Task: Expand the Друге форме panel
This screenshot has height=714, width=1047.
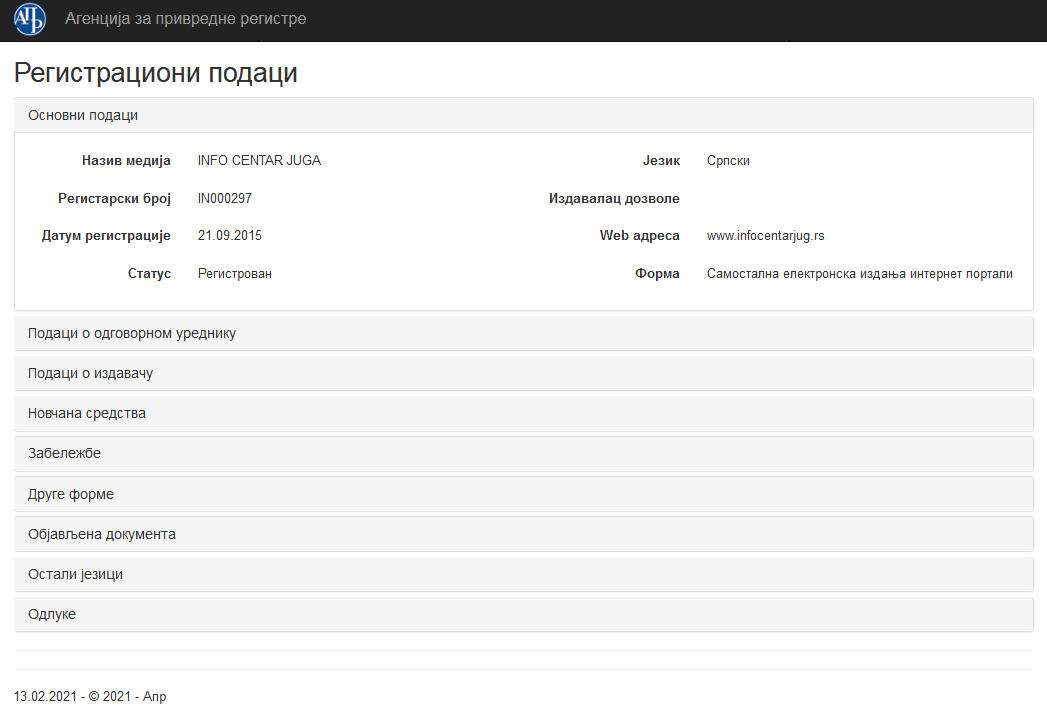Action: click(x=71, y=494)
